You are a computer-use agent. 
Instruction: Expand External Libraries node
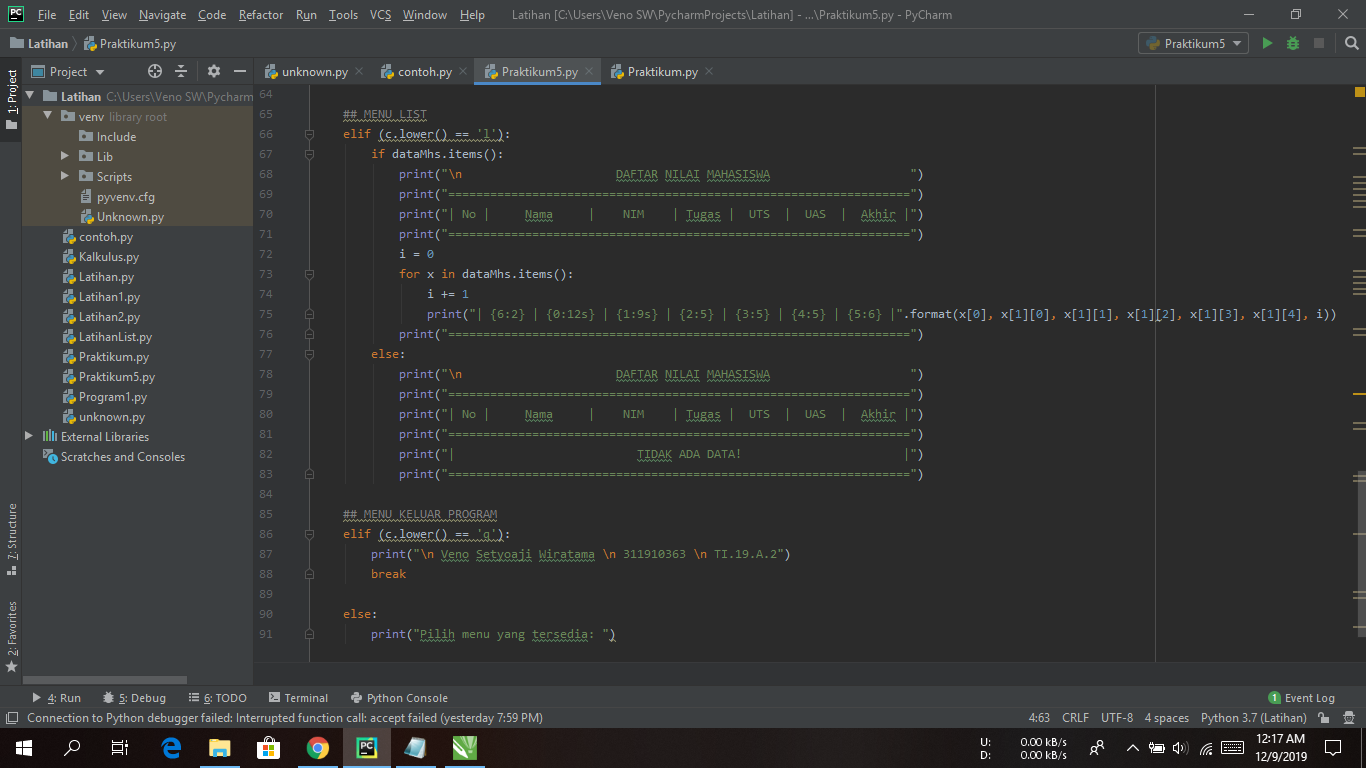coord(29,436)
